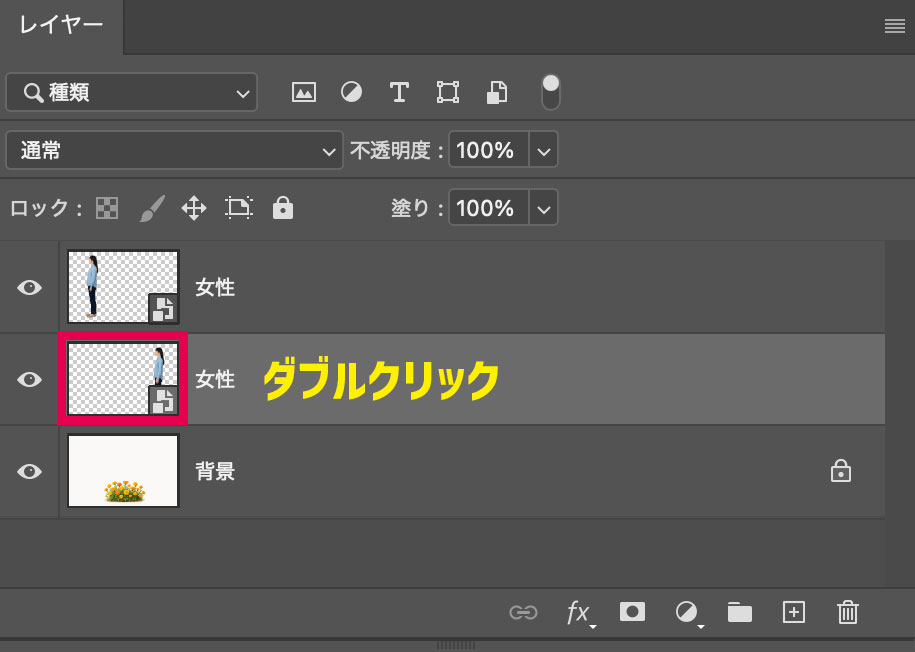Lock transparent pixels checkerboard icon

(107, 208)
